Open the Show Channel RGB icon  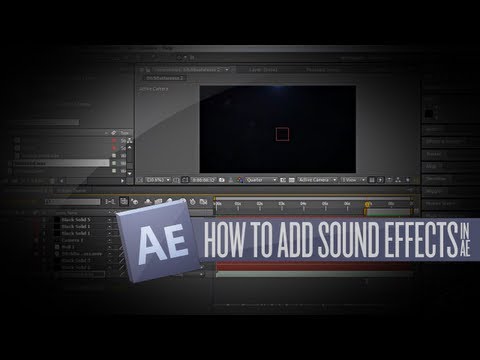pos(240,180)
